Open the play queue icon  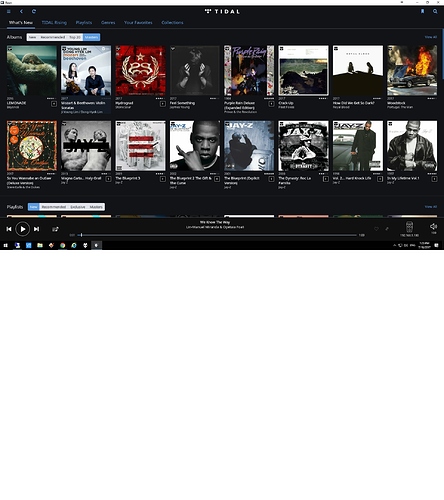[x=55, y=229]
